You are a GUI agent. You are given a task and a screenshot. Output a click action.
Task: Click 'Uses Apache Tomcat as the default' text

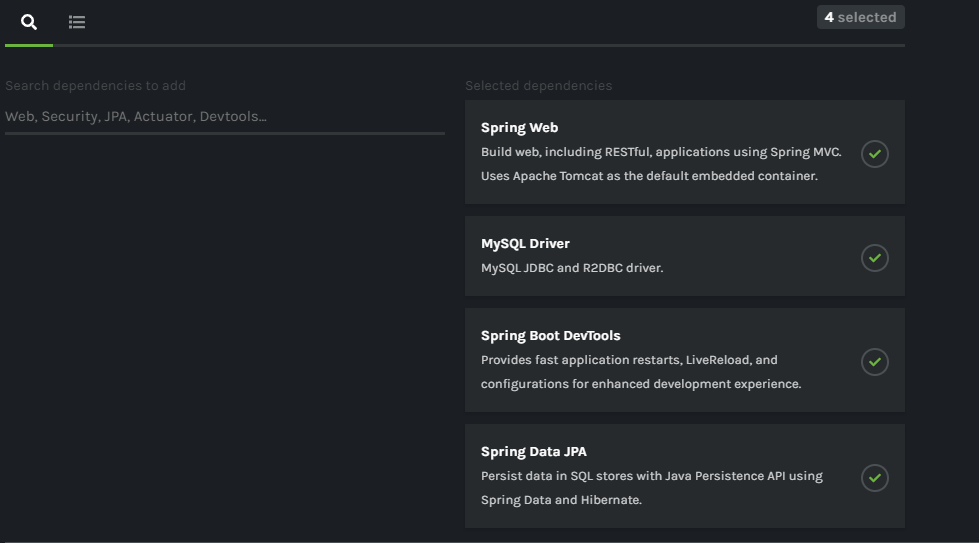coord(584,176)
